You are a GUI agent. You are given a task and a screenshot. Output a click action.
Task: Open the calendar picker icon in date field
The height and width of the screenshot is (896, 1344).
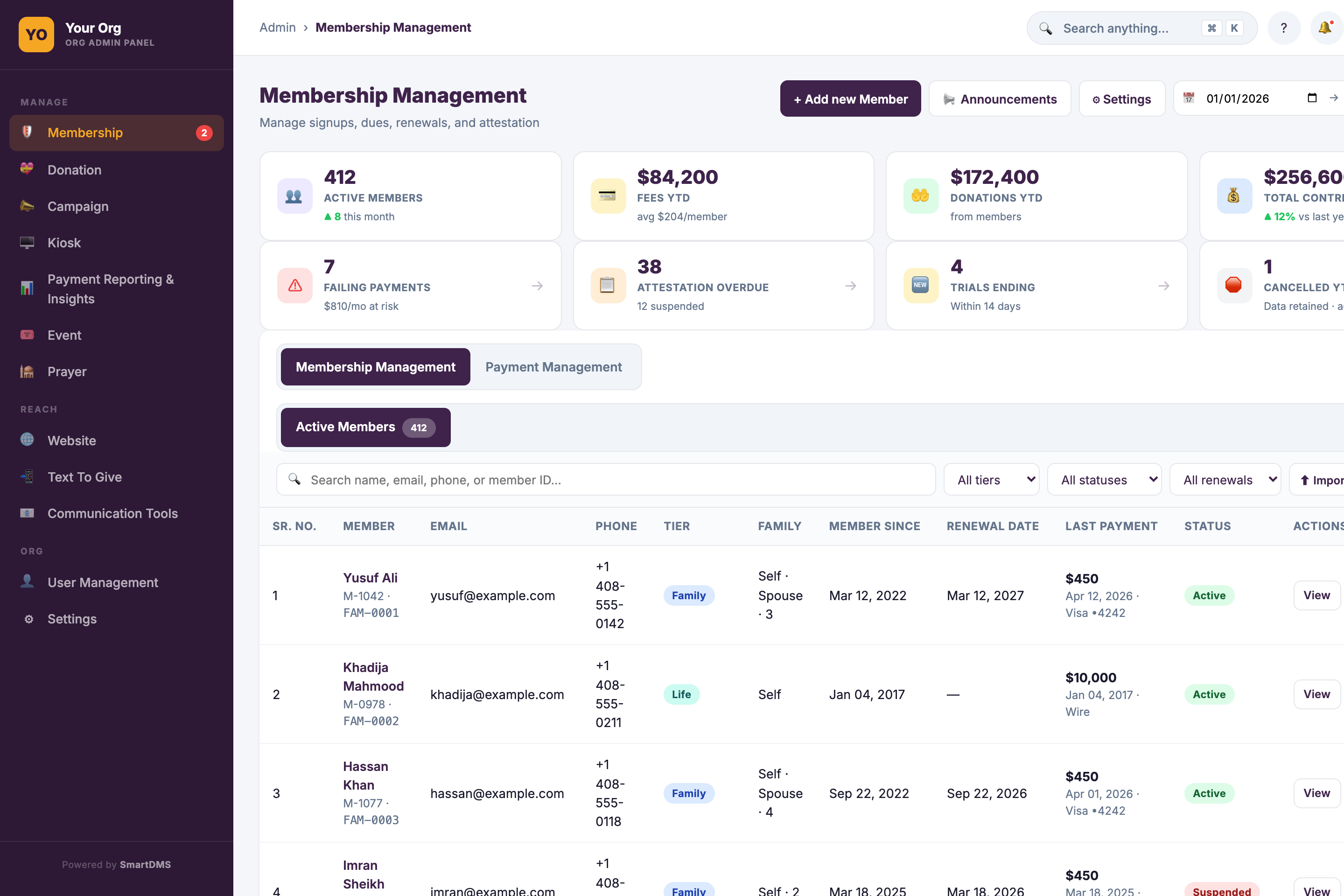tap(1312, 98)
